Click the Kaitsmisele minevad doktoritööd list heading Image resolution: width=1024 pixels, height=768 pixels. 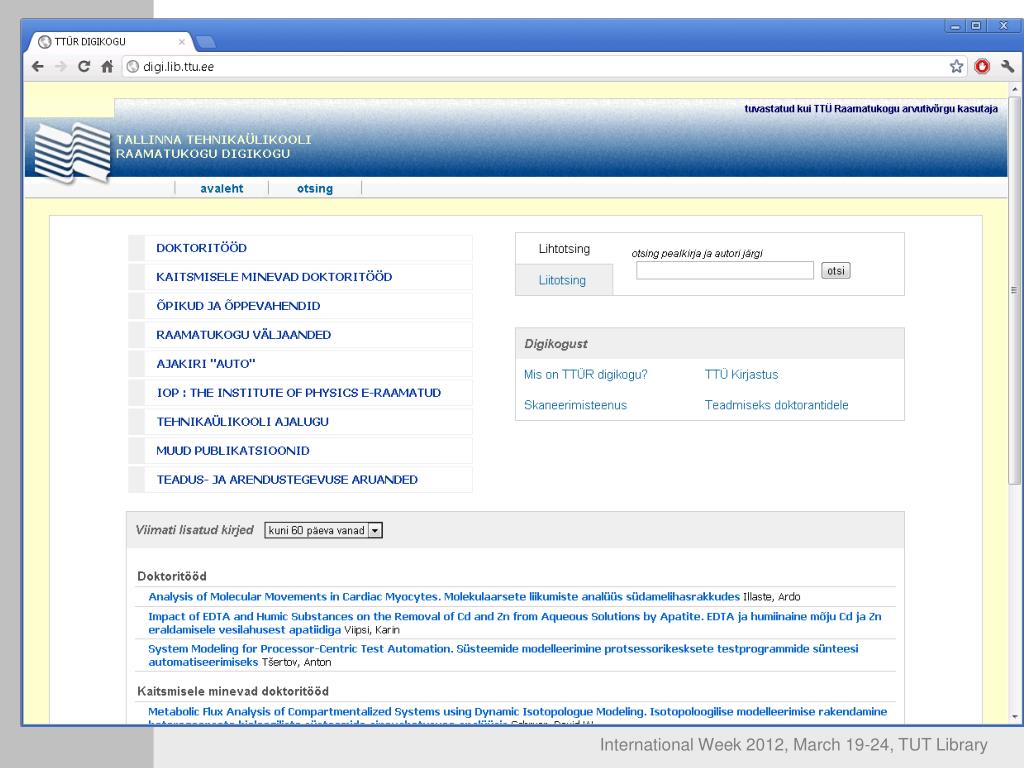pos(233,692)
